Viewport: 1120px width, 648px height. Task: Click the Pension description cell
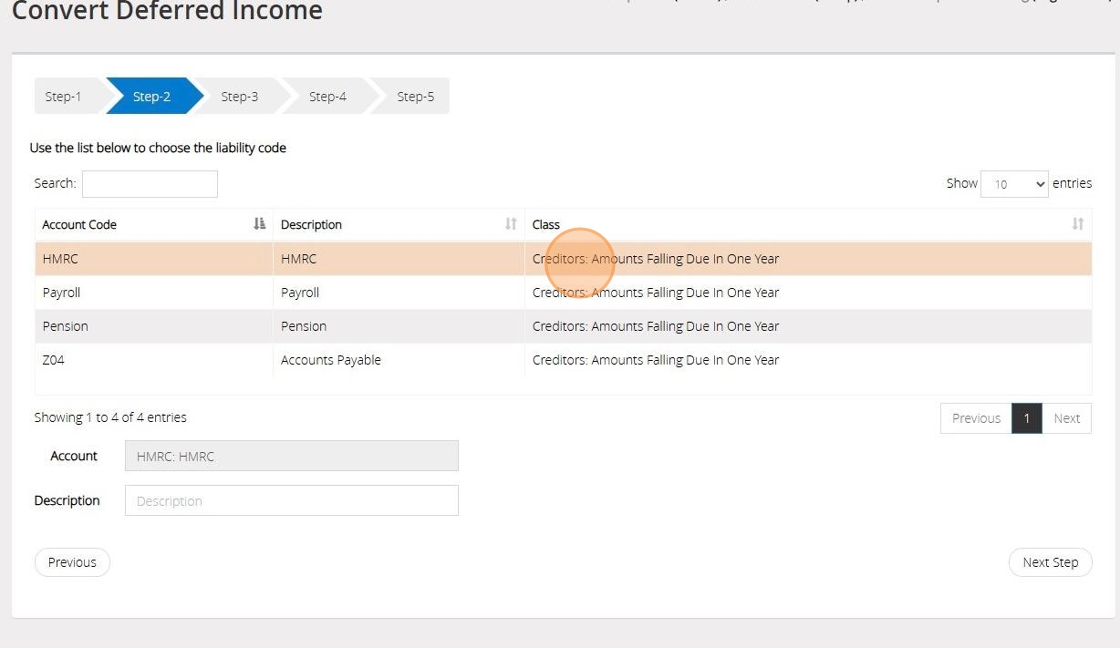pos(399,326)
